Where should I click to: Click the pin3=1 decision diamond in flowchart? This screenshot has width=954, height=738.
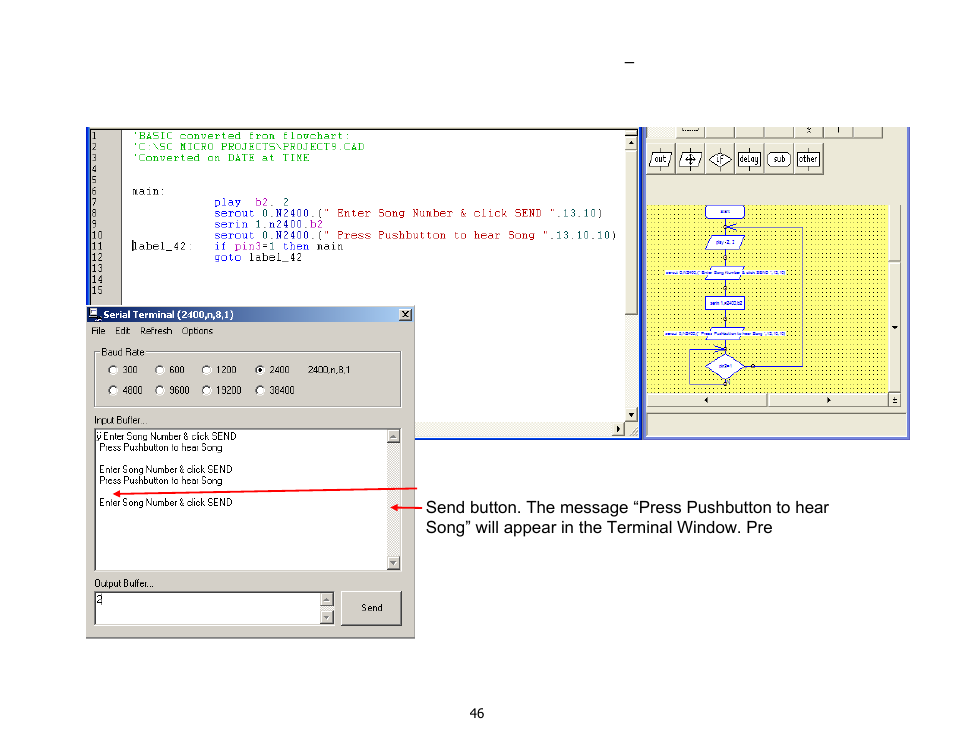click(x=725, y=366)
